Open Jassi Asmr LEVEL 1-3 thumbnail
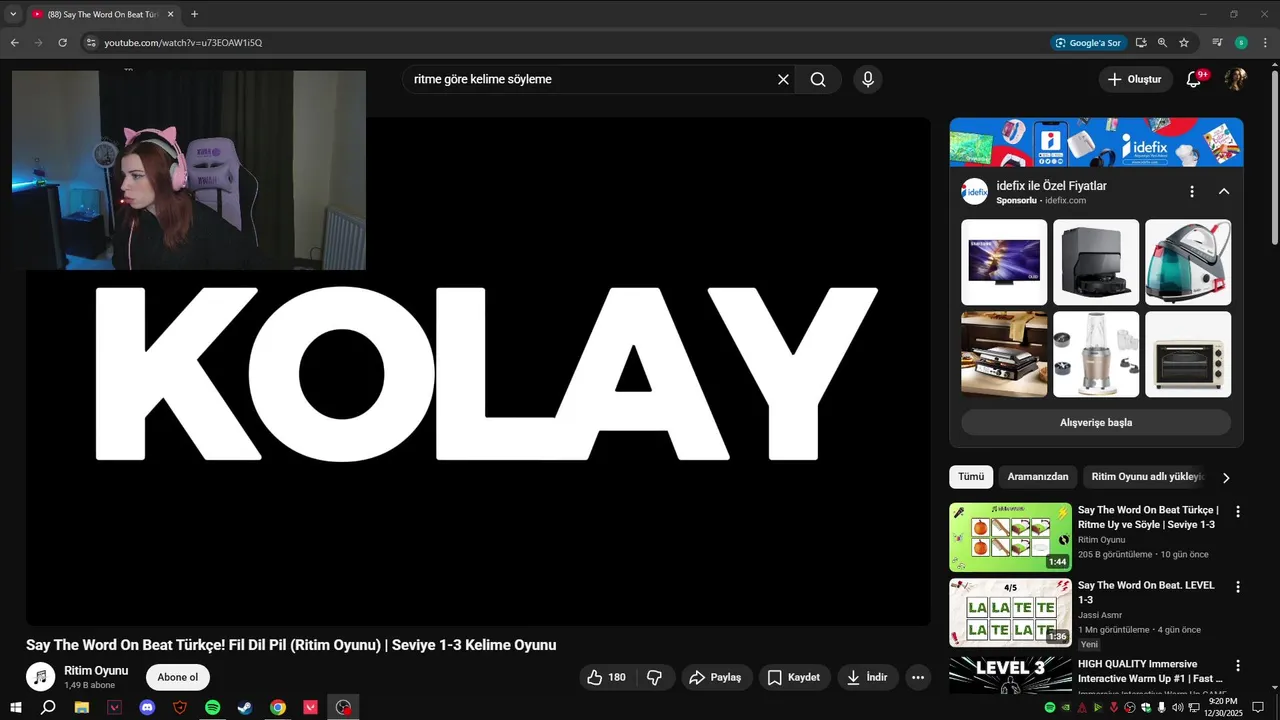Viewport: 1280px width, 720px height. click(x=1010, y=612)
